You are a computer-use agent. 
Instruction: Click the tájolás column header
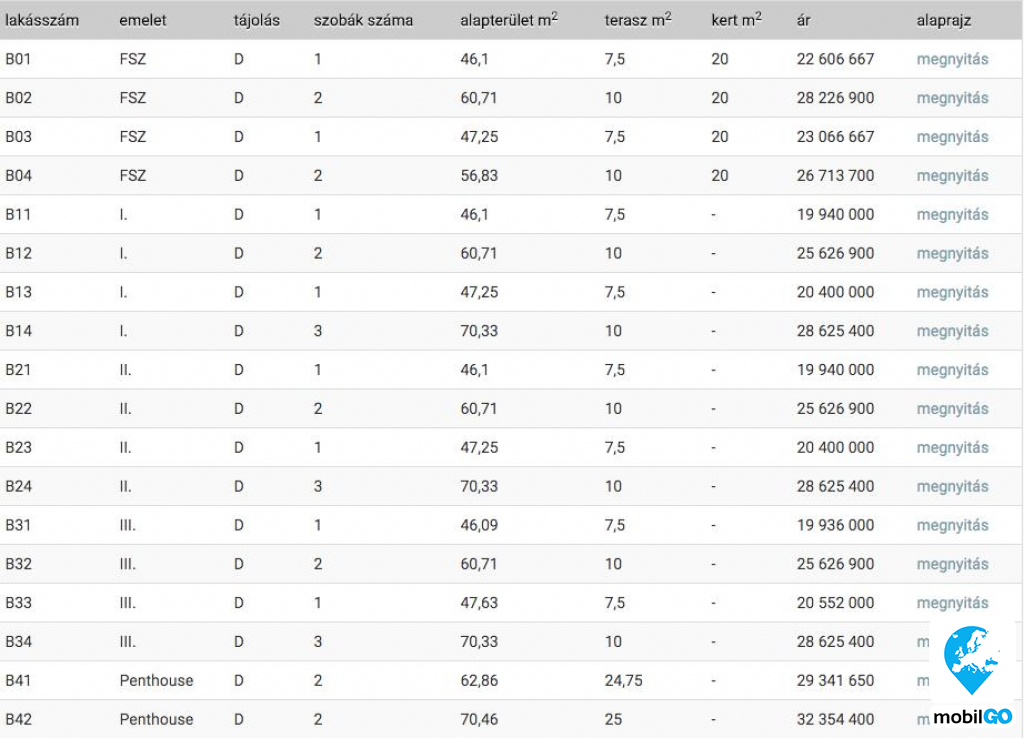(257, 20)
